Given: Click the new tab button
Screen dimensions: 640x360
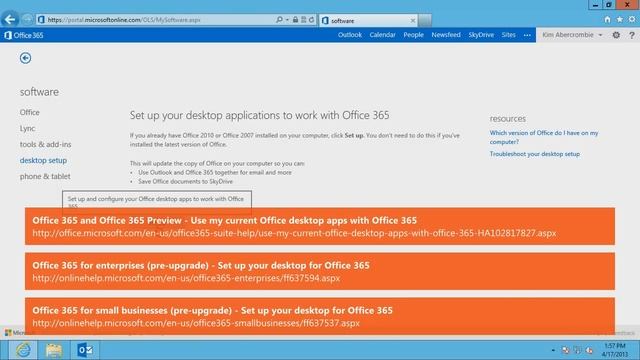Looking at the screenshot, I should 424,20.
